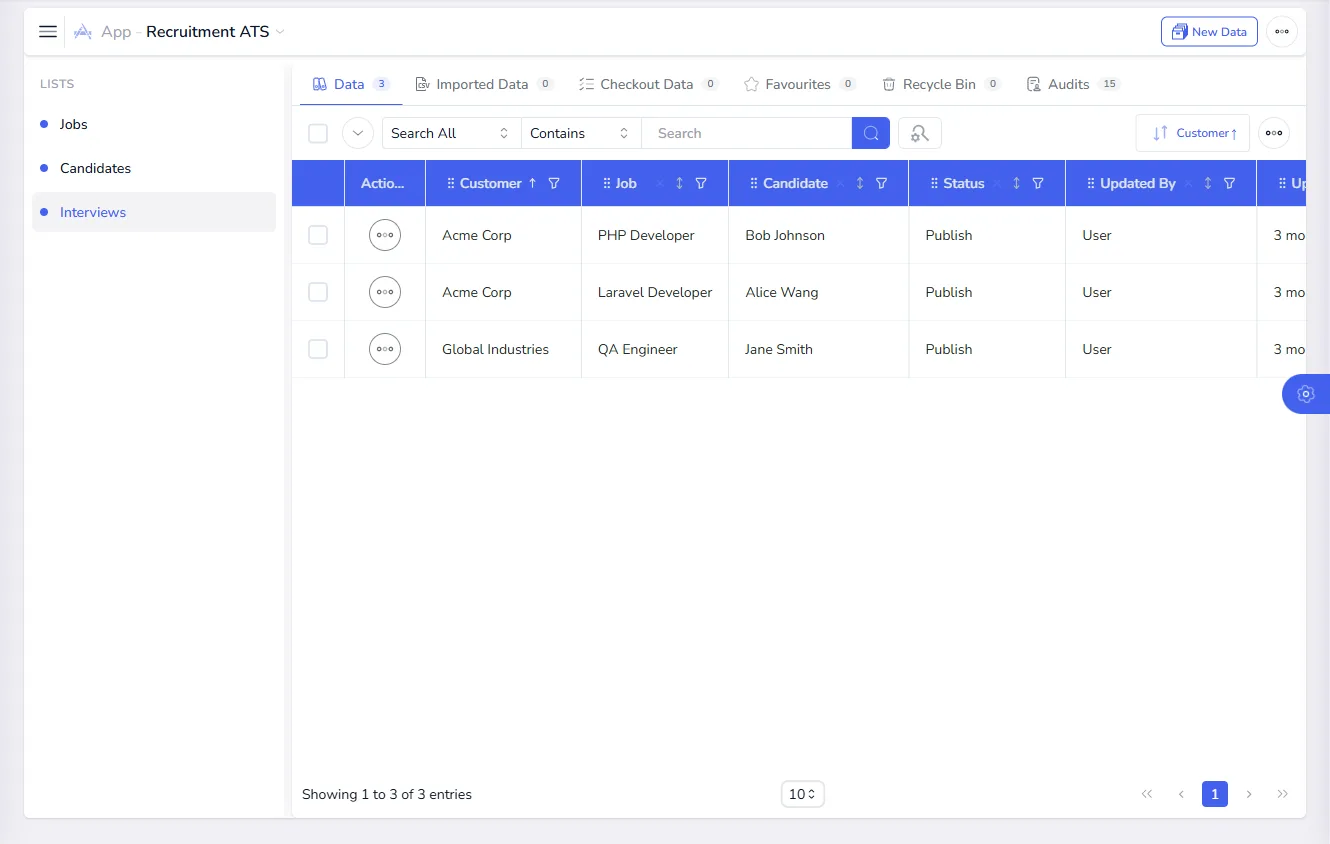Screen dimensions: 1330x844
Task: Open the top-right more options button
Action: [1282, 32]
